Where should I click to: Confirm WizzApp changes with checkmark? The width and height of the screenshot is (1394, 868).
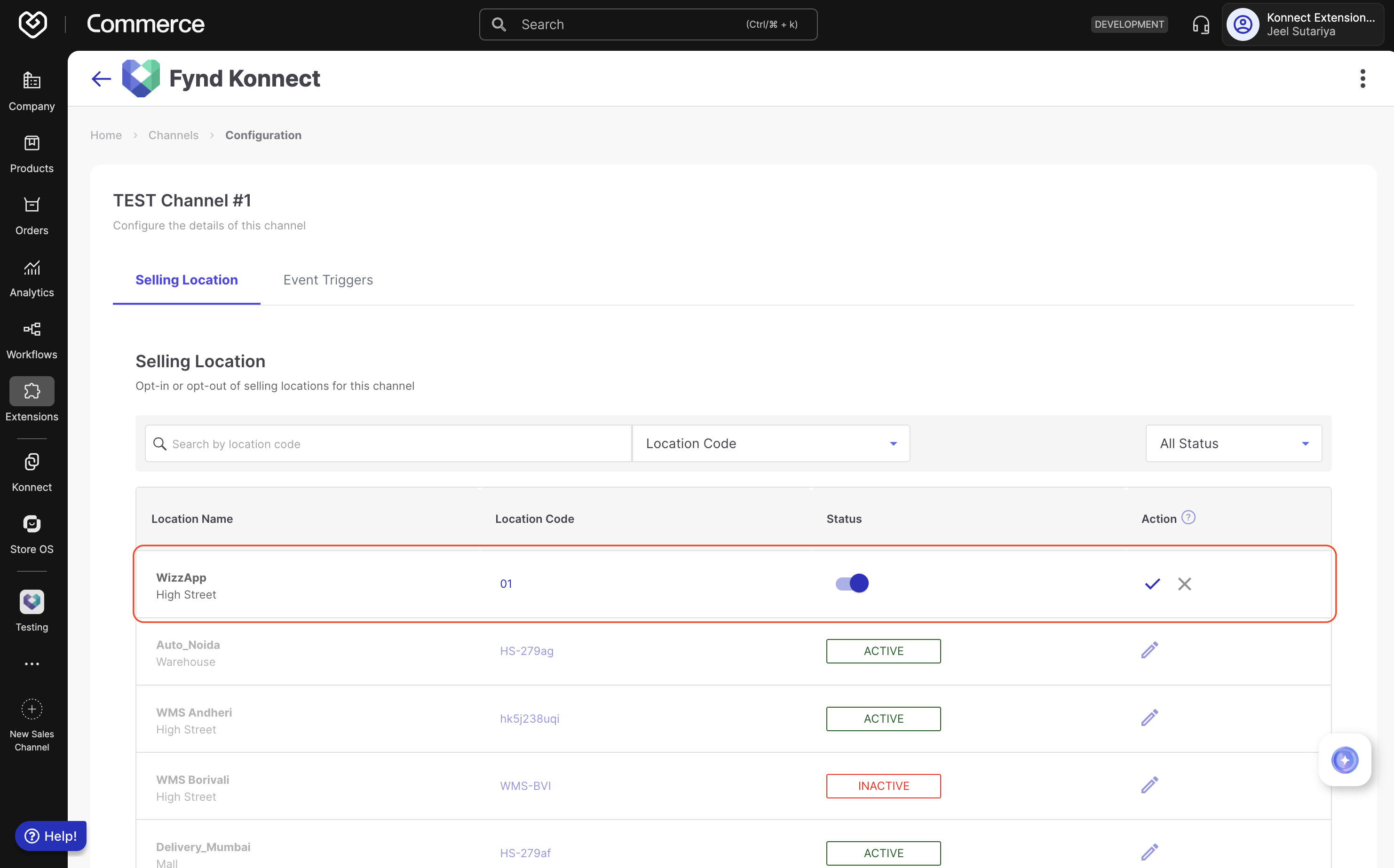1152,584
